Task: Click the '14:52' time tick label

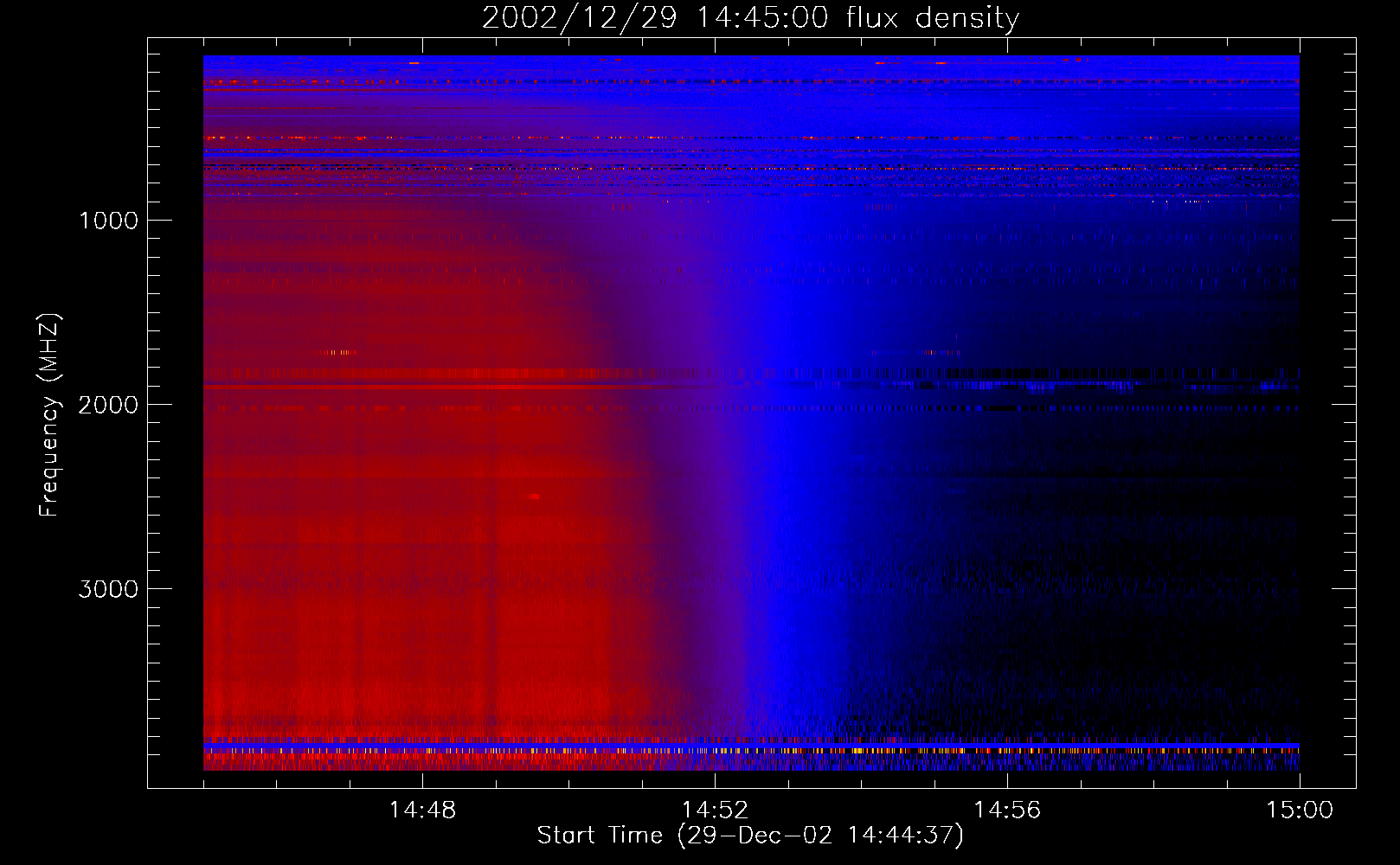Action: click(x=715, y=811)
